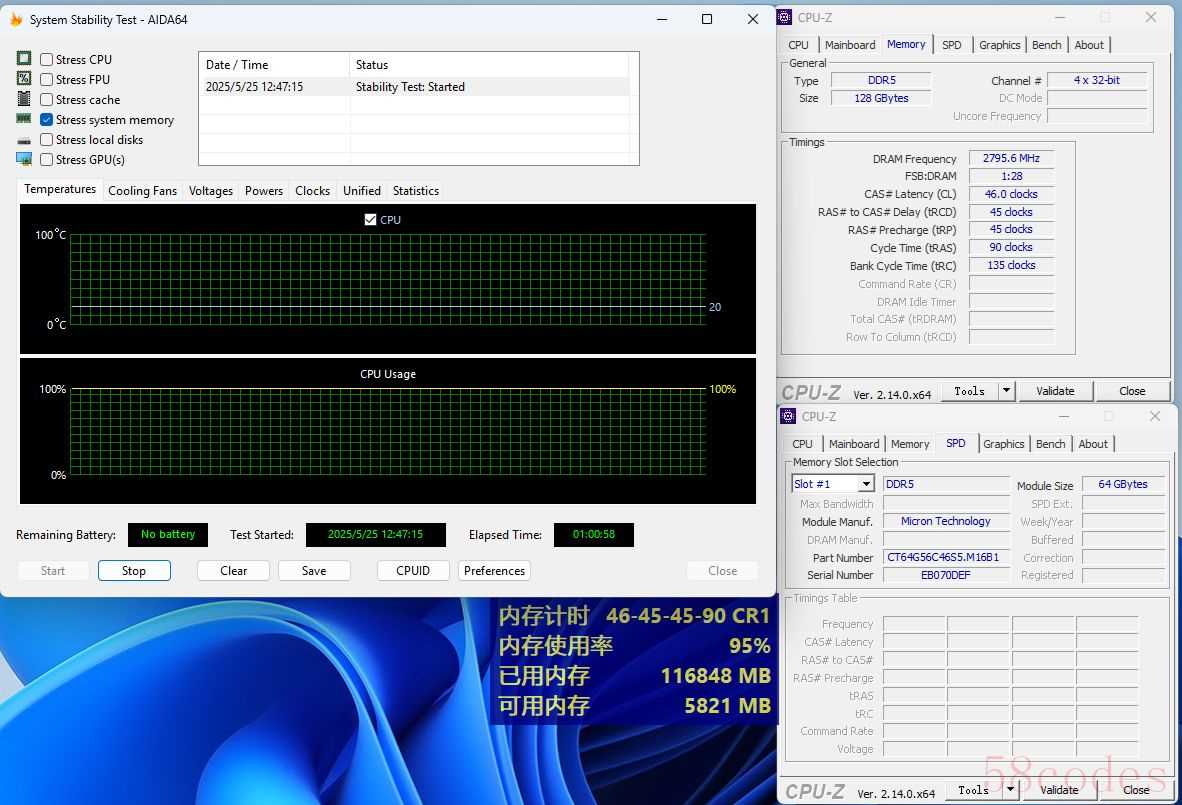The width and height of the screenshot is (1182, 805).
Task: Select the Bench tab in lower CPU-Z
Action: click(1050, 444)
